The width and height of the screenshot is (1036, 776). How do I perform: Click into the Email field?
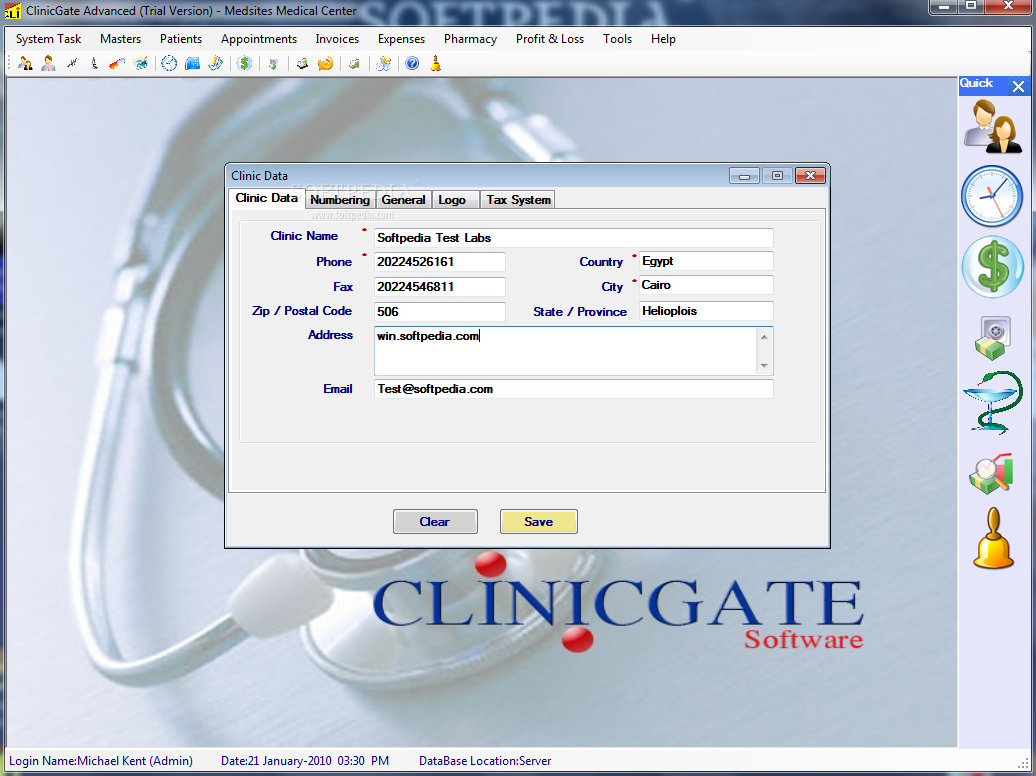(x=574, y=389)
